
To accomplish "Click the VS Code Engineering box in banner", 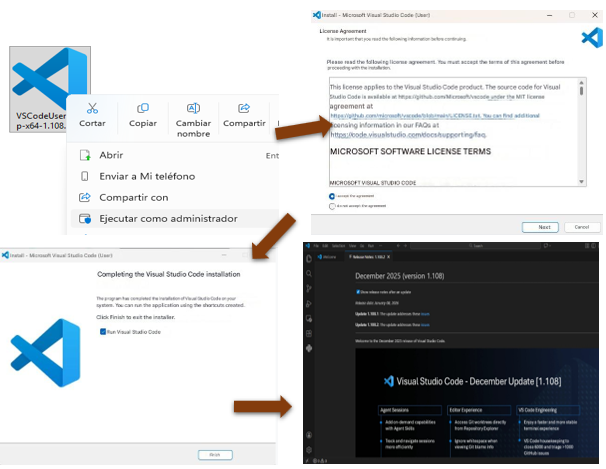I will tap(548, 410).
